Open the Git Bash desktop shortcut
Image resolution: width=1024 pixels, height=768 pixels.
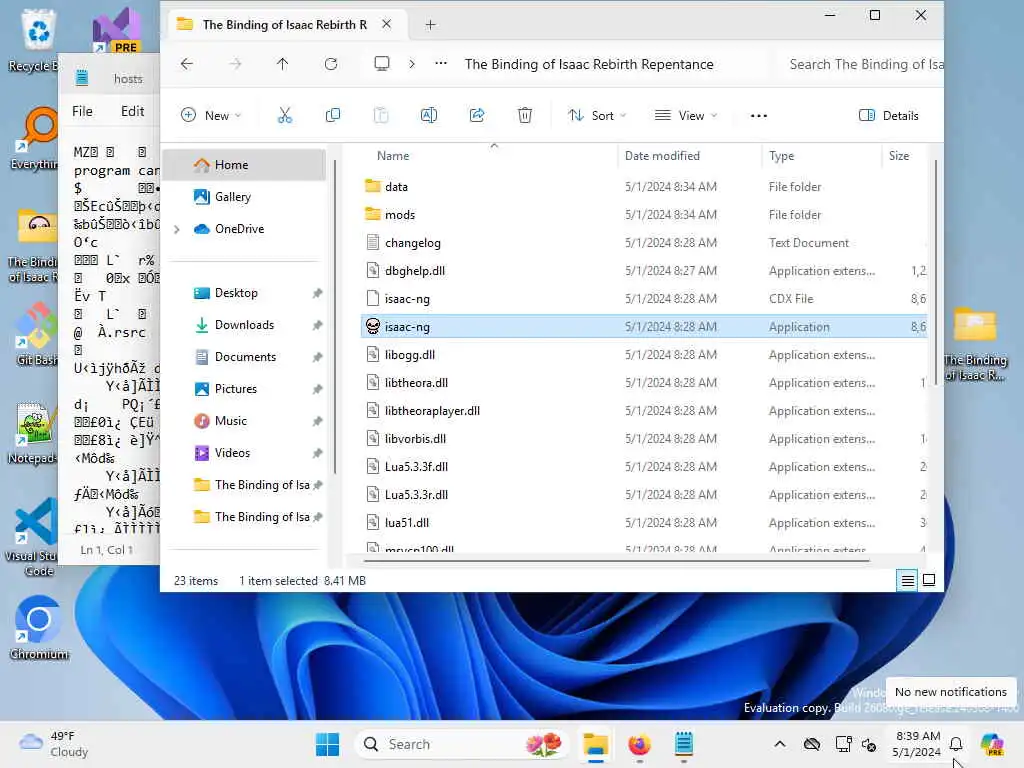tap(37, 334)
